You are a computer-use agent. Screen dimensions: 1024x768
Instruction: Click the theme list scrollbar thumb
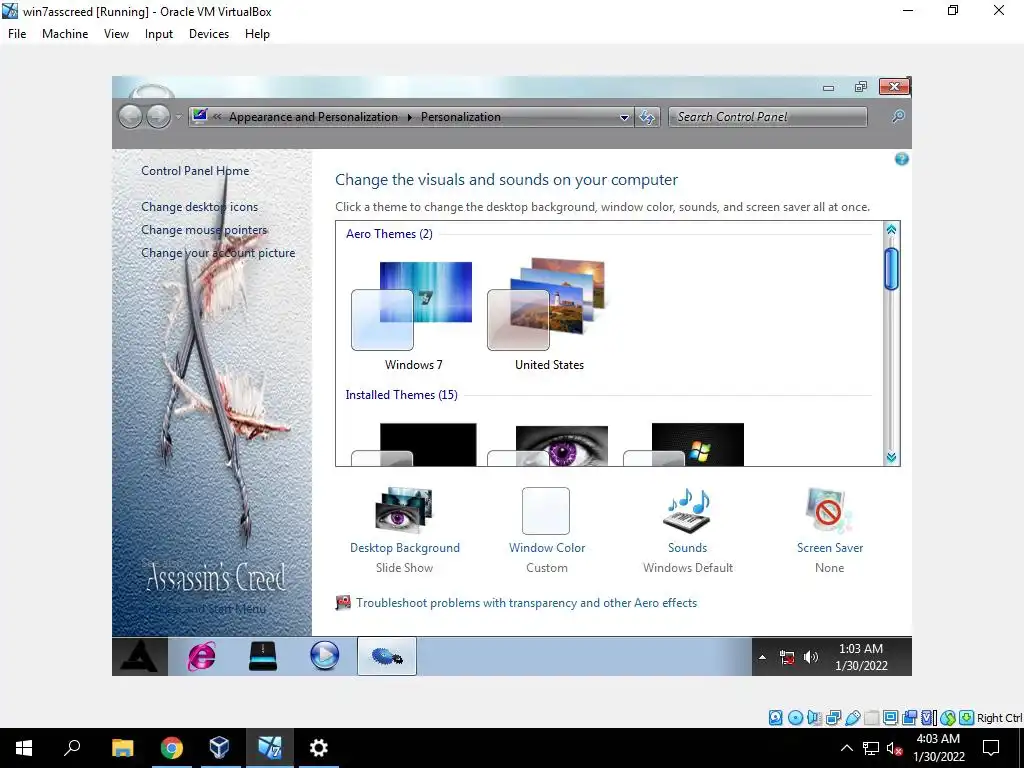[x=891, y=268]
